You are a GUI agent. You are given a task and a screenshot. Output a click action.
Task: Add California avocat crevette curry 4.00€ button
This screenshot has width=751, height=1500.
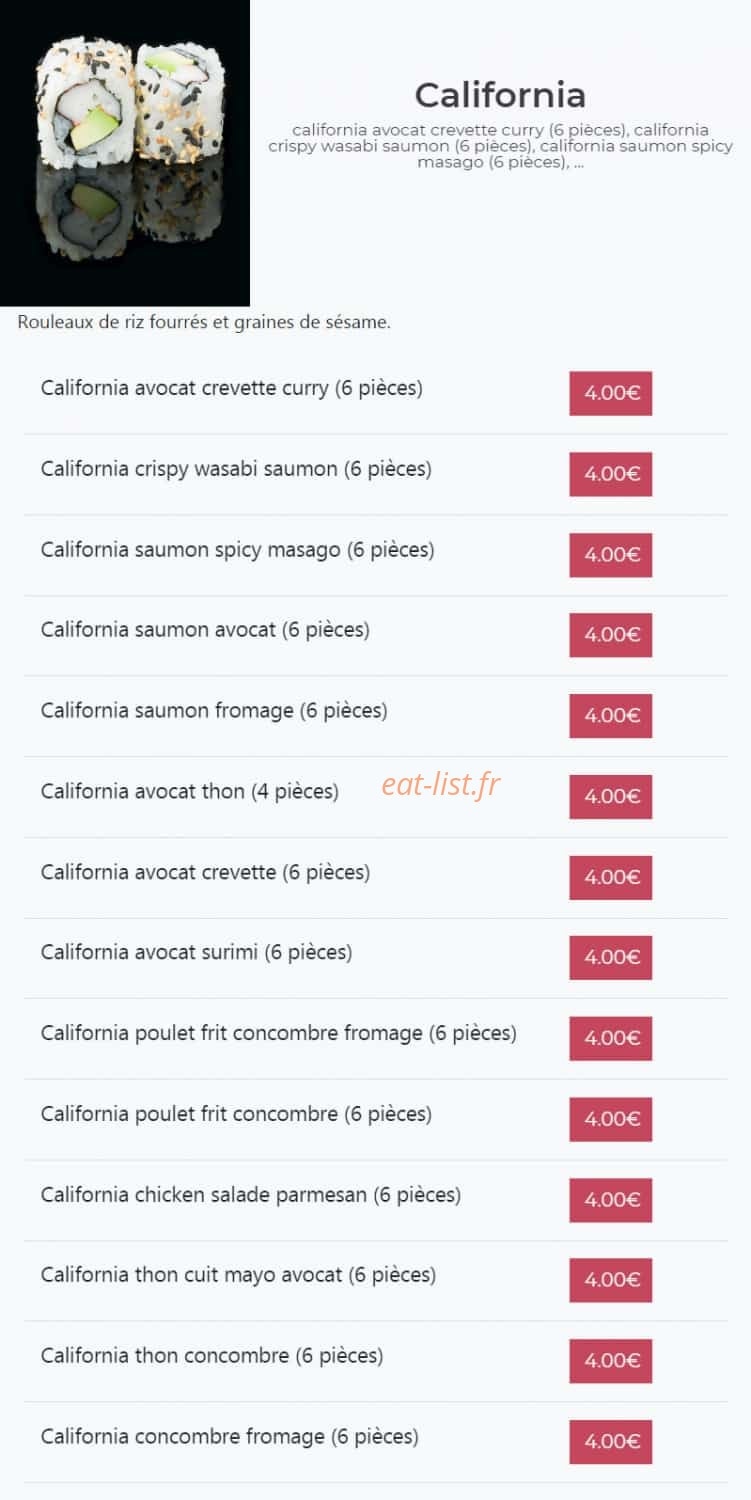tap(611, 393)
